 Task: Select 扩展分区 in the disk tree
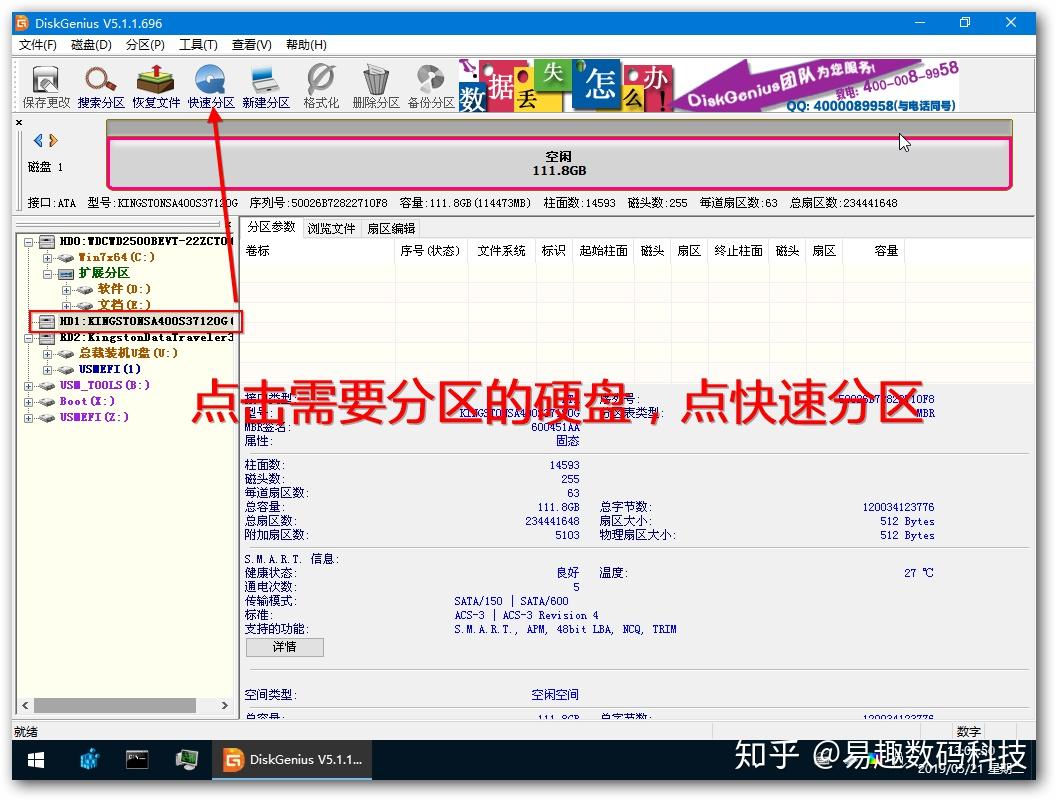point(104,273)
